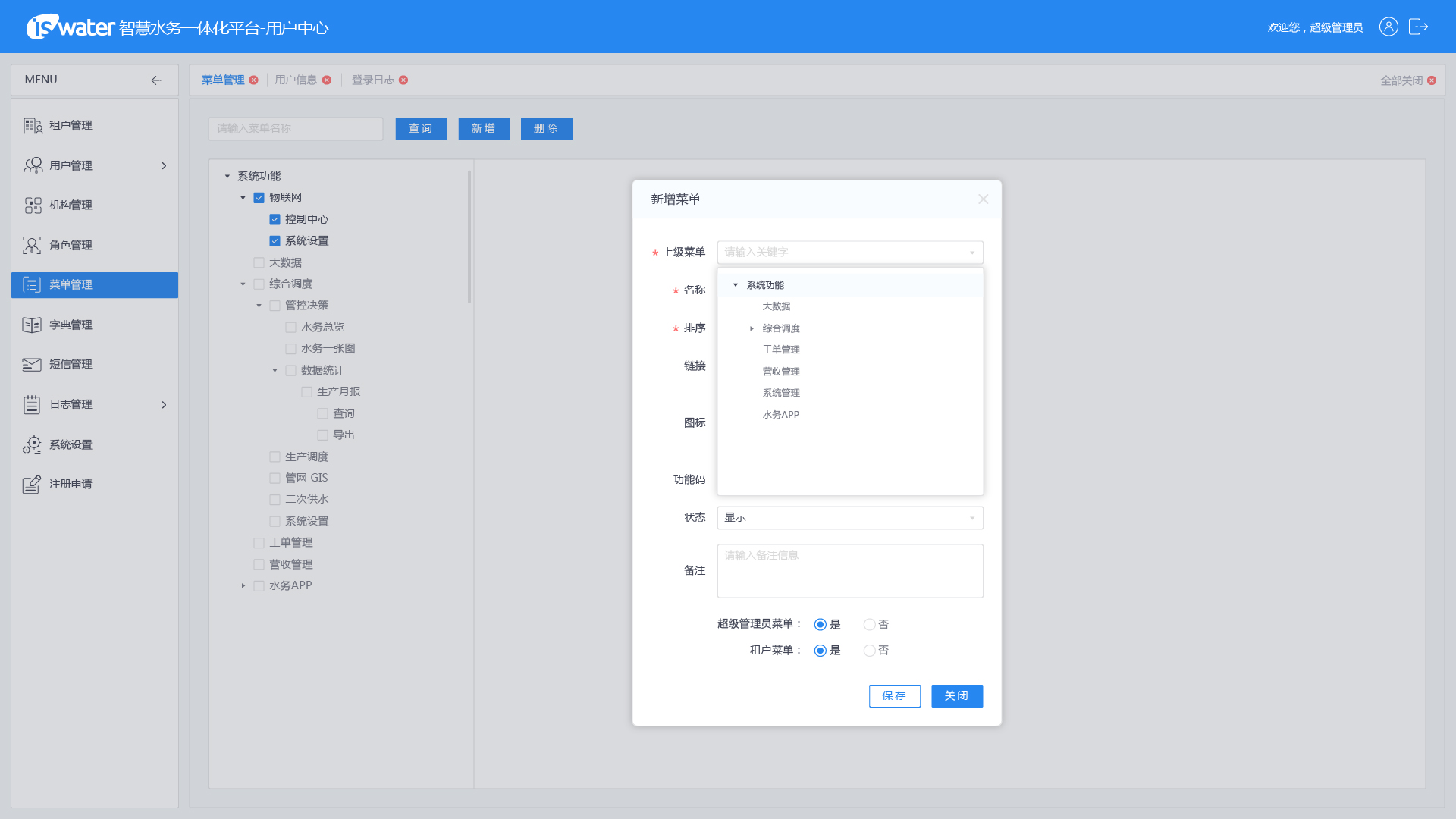Collapse the 综合调度 node in left tree
The image size is (1456, 819).
coord(243,284)
